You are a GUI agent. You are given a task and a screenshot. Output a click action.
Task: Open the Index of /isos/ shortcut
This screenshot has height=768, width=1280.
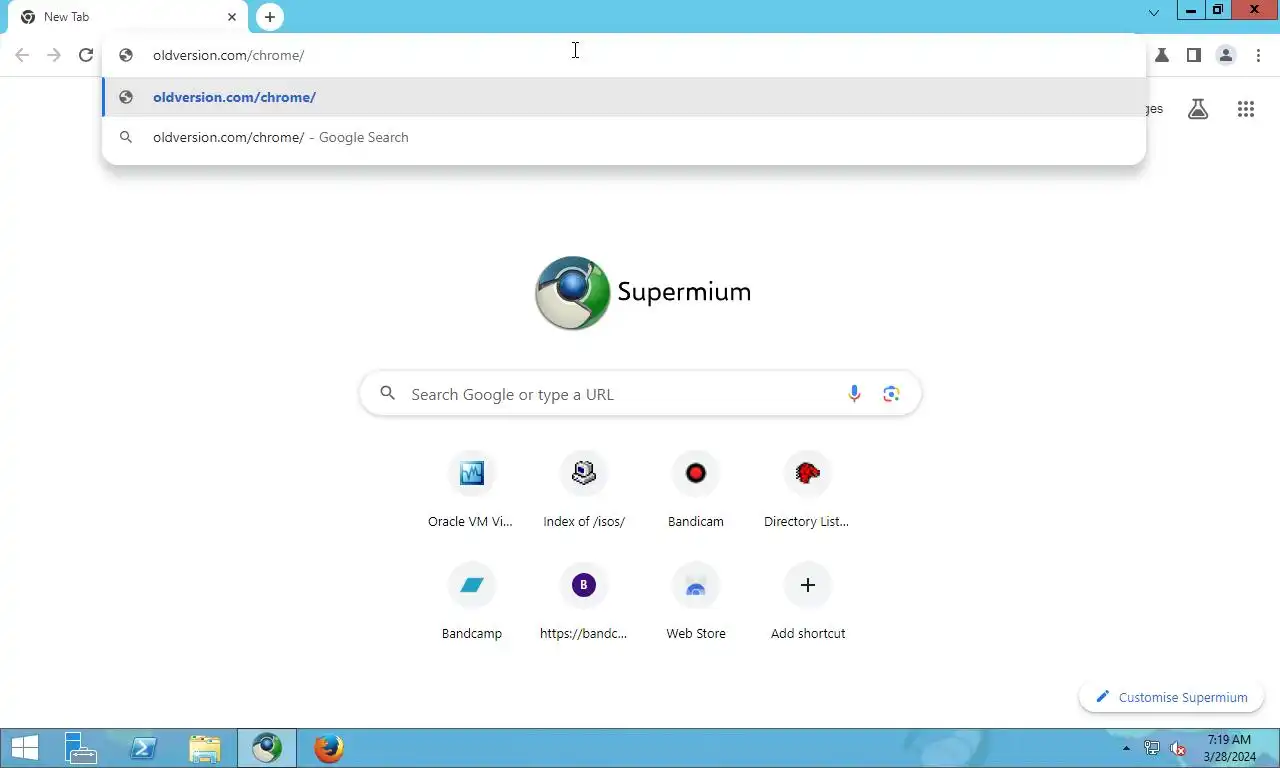[584, 489]
